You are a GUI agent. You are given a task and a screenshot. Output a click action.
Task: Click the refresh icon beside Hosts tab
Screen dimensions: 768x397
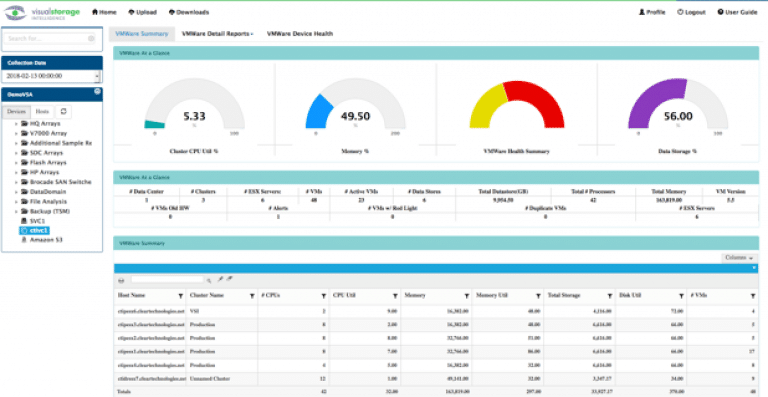[63, 112]
